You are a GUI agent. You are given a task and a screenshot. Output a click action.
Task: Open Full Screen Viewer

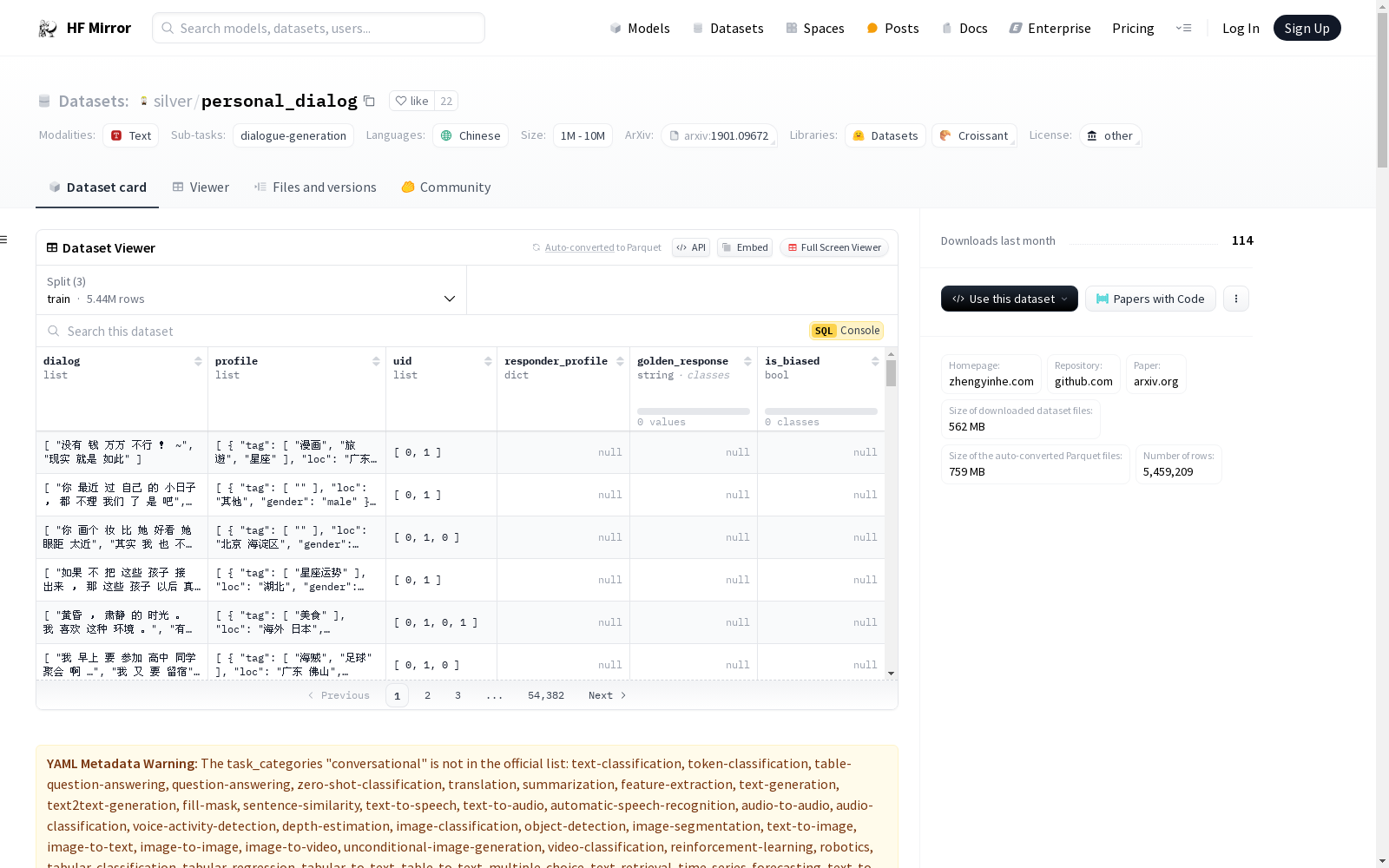click(833, 247)
